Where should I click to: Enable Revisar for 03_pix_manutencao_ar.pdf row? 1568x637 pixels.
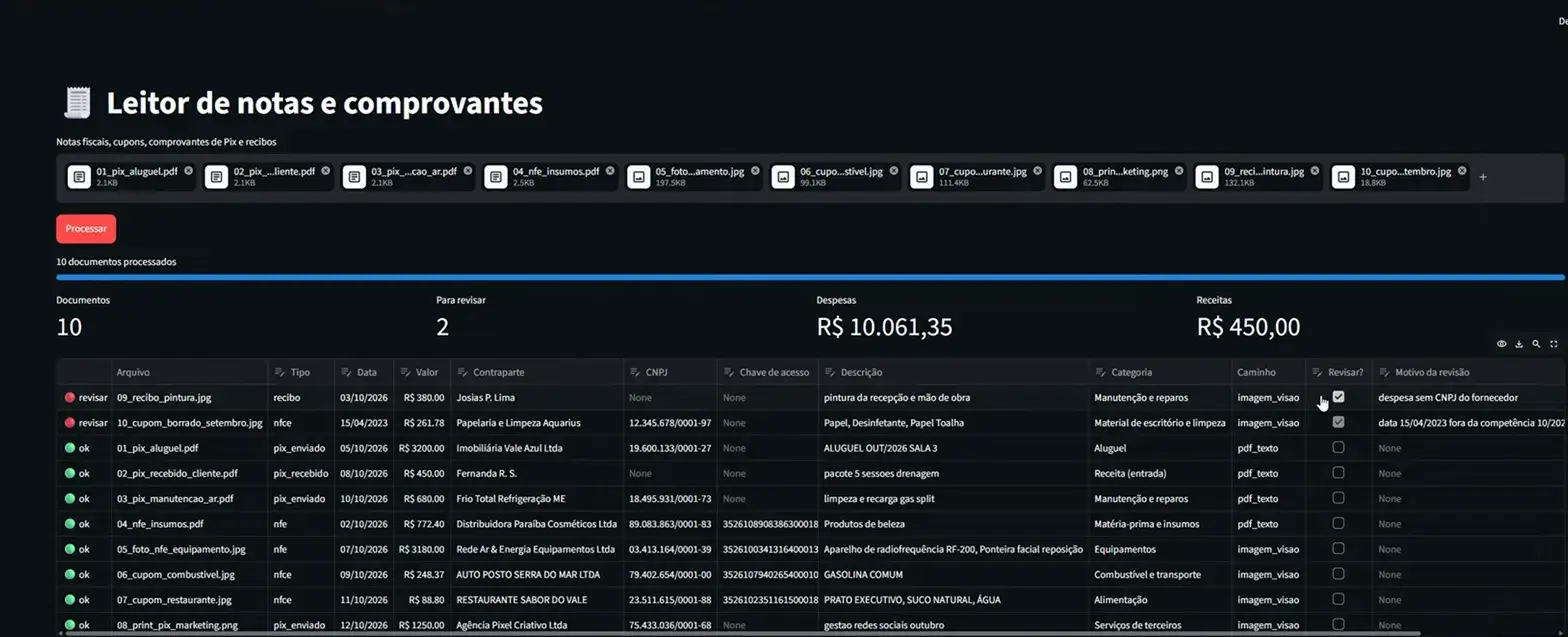(x=1338, y=498)
